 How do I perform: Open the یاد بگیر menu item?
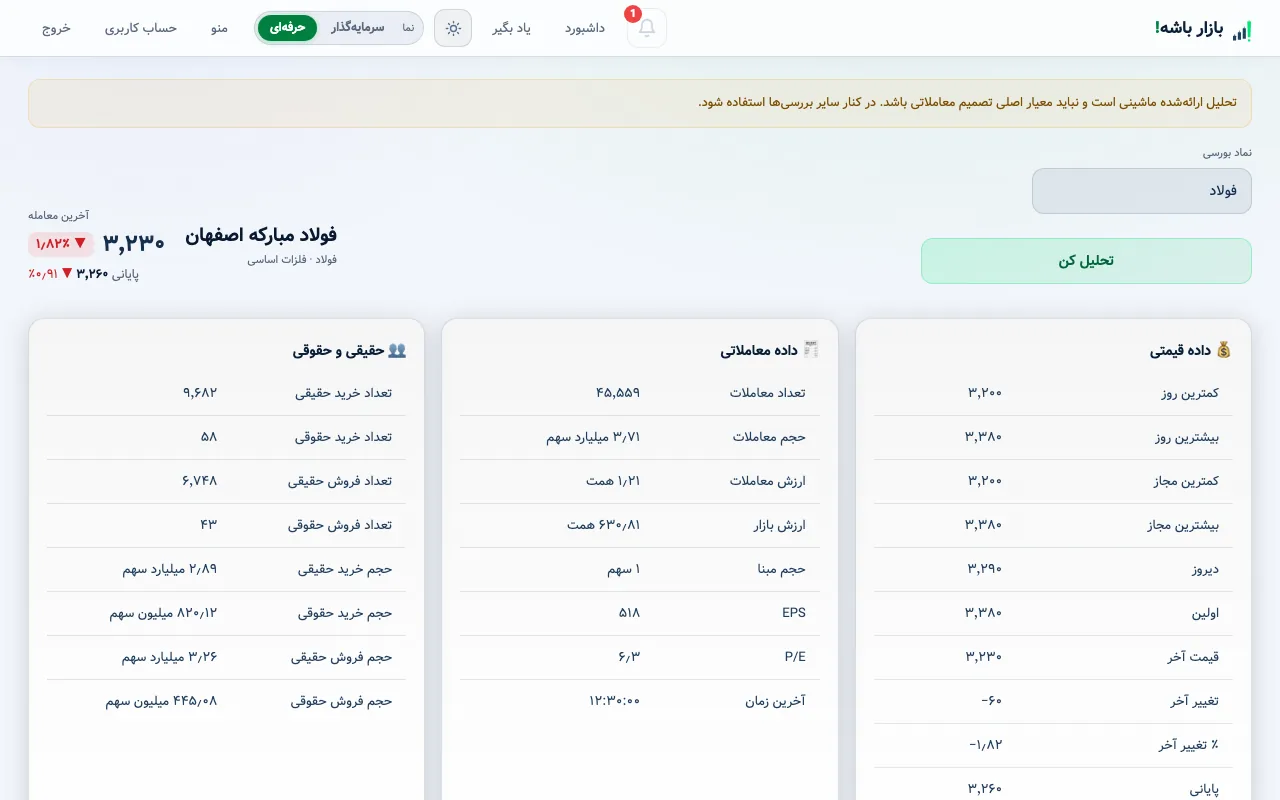point(511,28)
